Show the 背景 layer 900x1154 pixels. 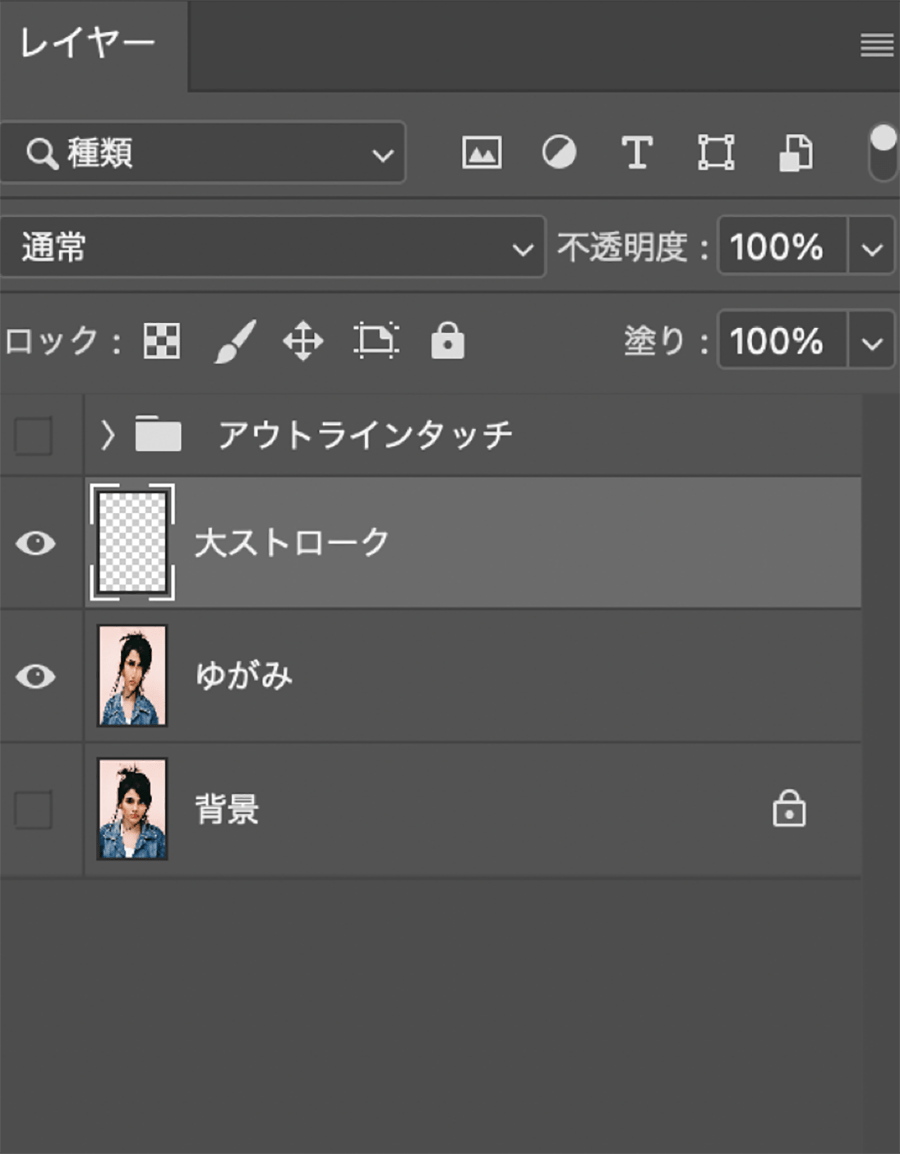coord(33,810)
